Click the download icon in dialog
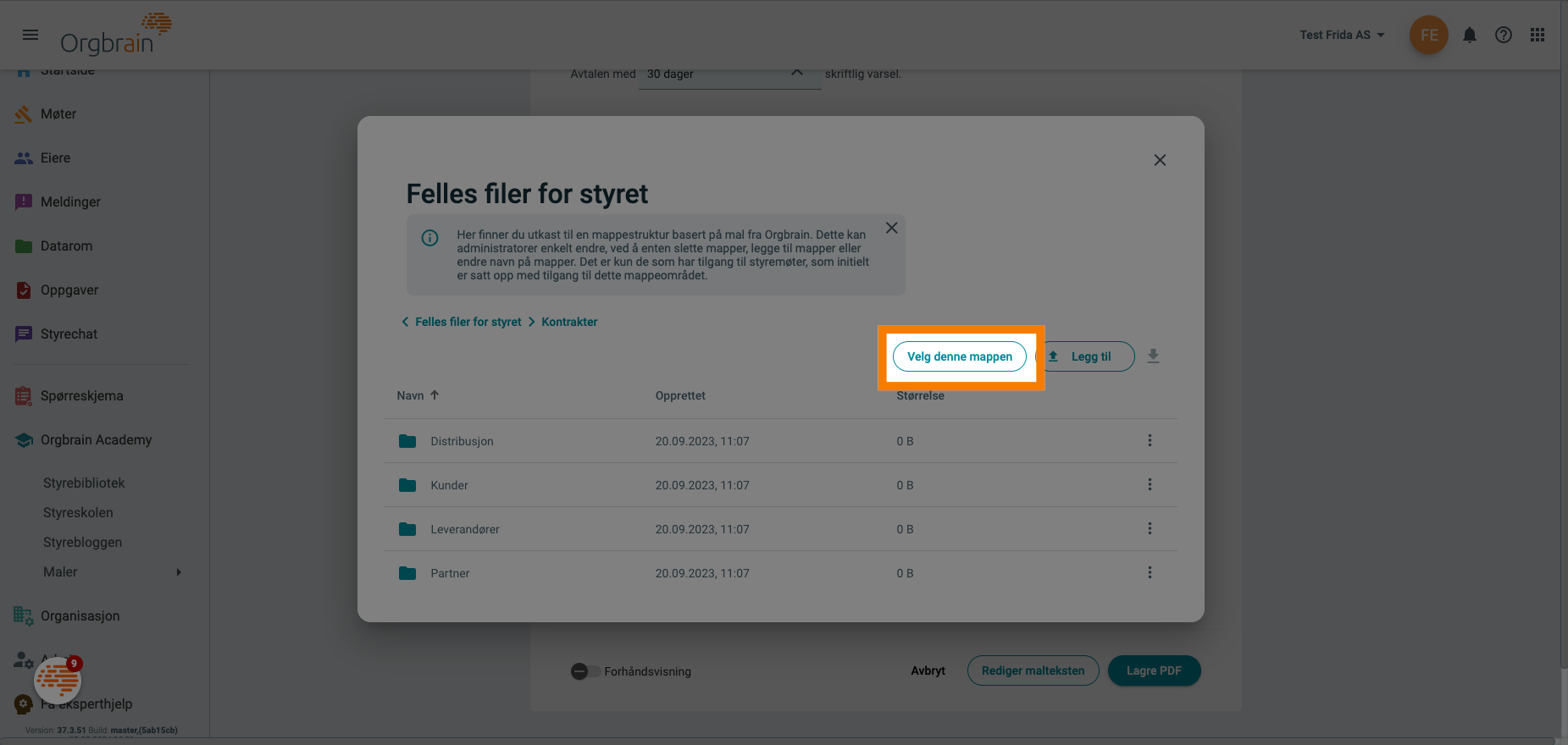The image size is (1568, 745). click(x=1153, y=356)
